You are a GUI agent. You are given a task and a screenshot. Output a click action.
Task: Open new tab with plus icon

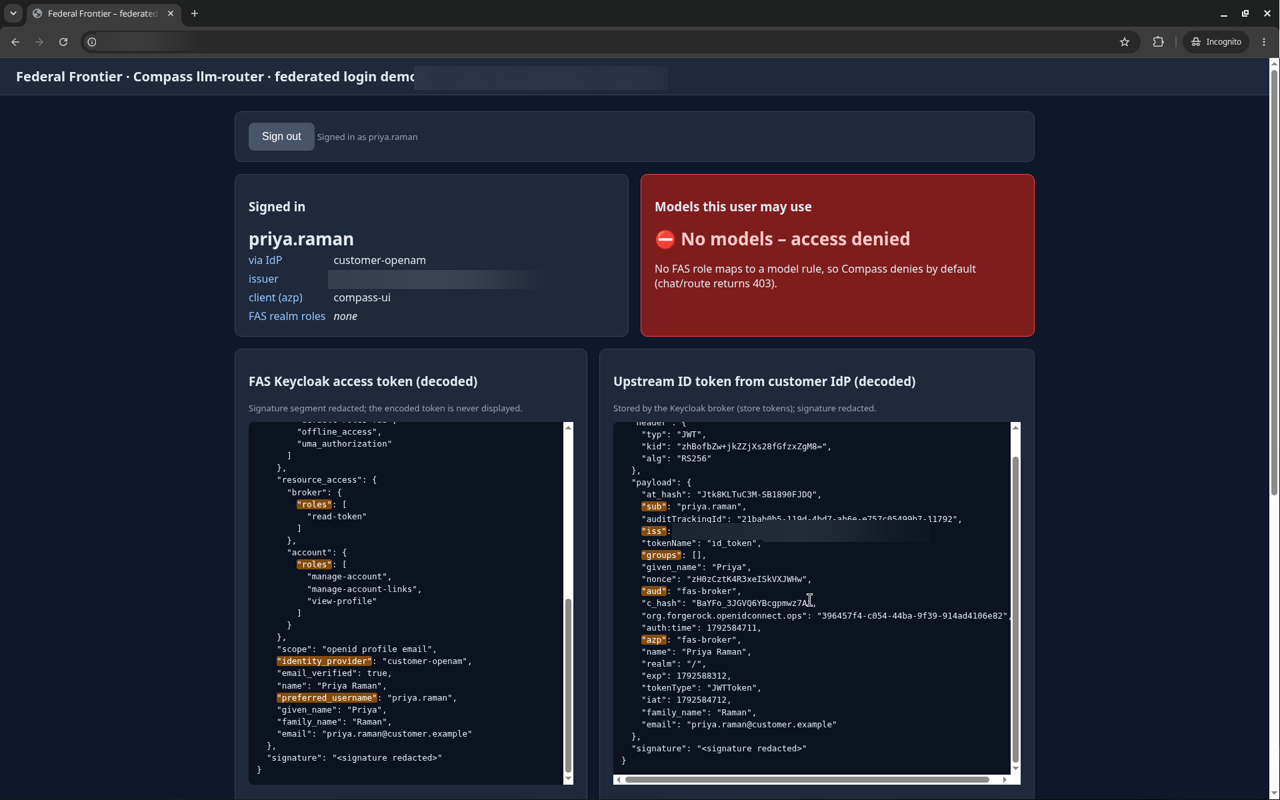194,14
